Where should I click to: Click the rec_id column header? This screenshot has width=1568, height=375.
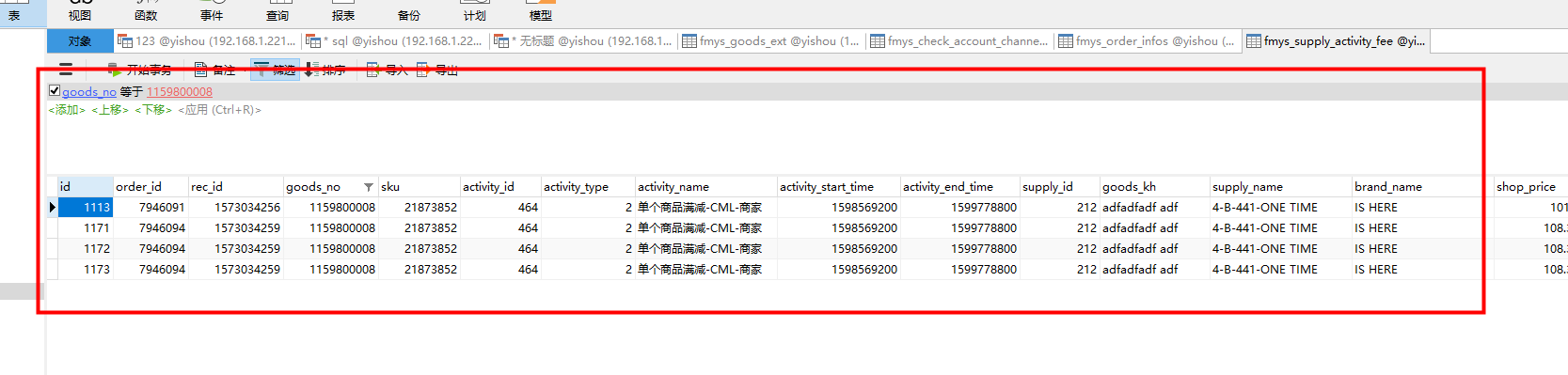pos(236,186)
